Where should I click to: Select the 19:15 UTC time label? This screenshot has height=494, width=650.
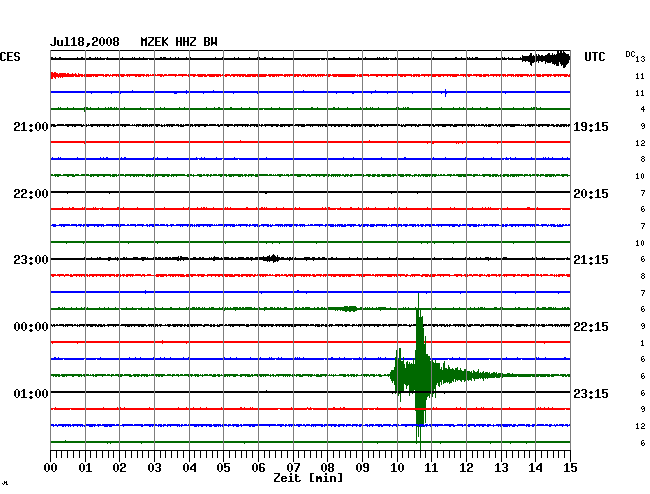pyautogui.click(x=589, y=126)
